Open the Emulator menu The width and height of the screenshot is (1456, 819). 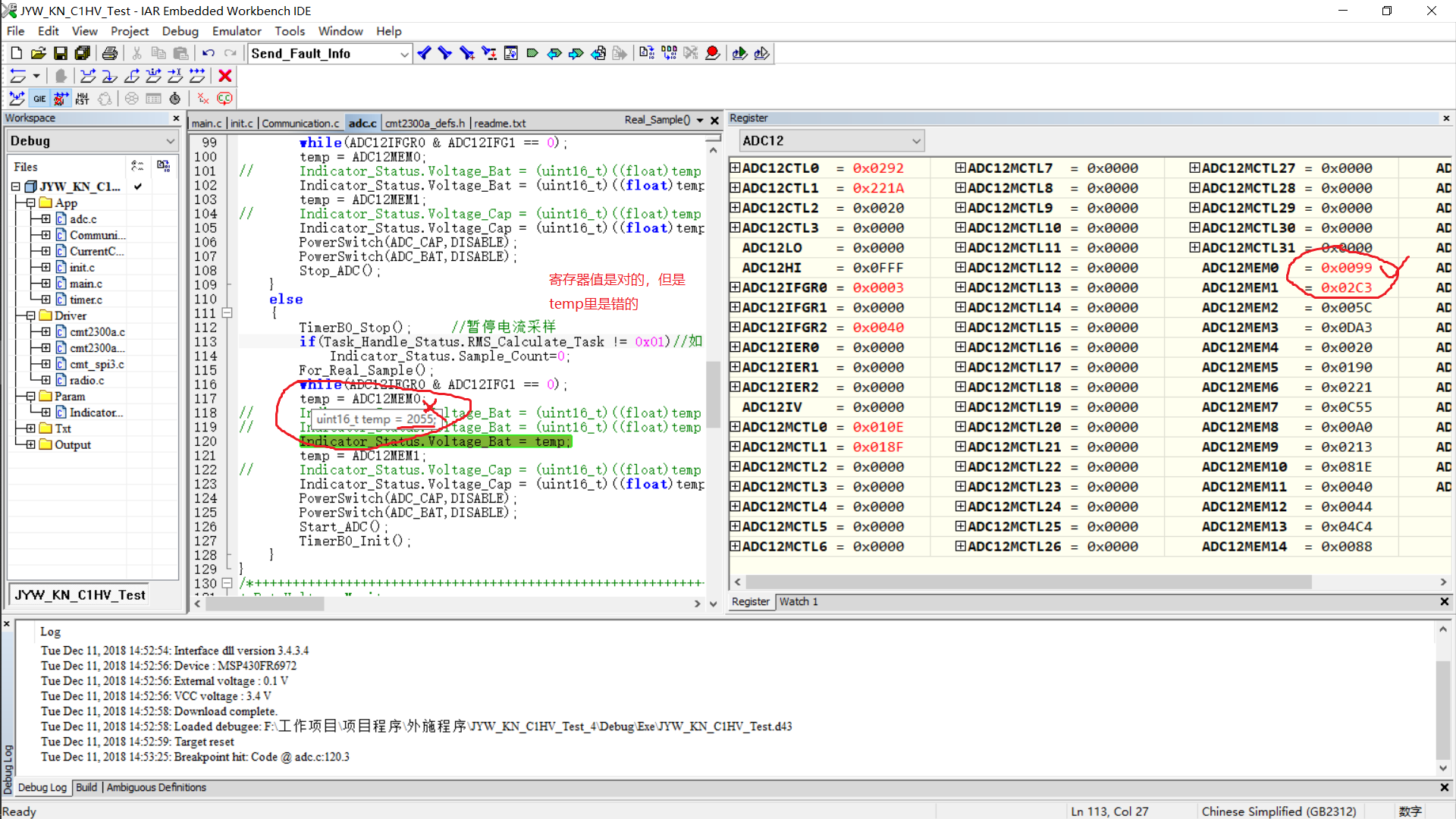coord(236,31)
